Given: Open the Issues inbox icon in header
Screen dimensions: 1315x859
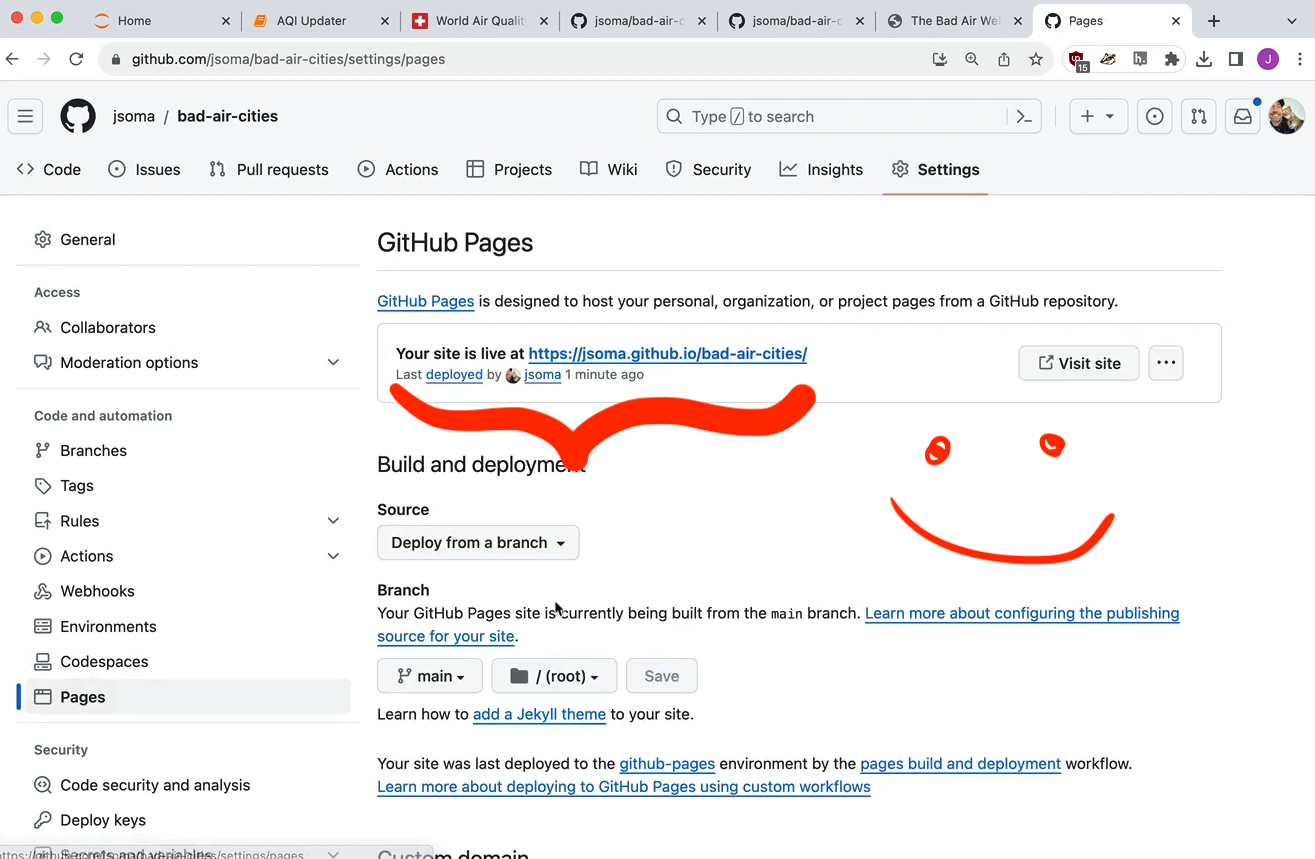Looking at the screenshot, I should tap(1154, 116).
